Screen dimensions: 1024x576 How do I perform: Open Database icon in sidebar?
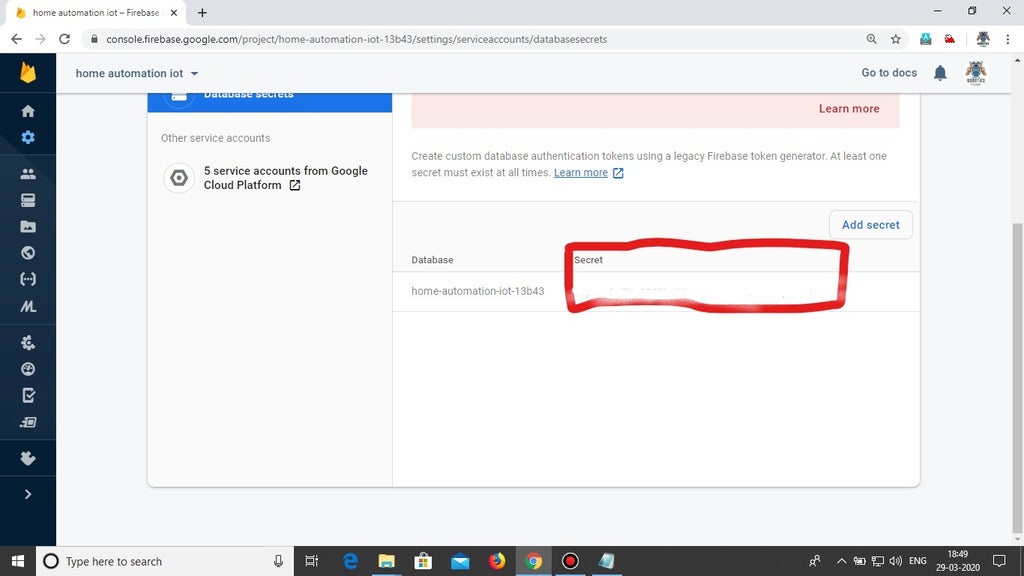pos(27,200)
